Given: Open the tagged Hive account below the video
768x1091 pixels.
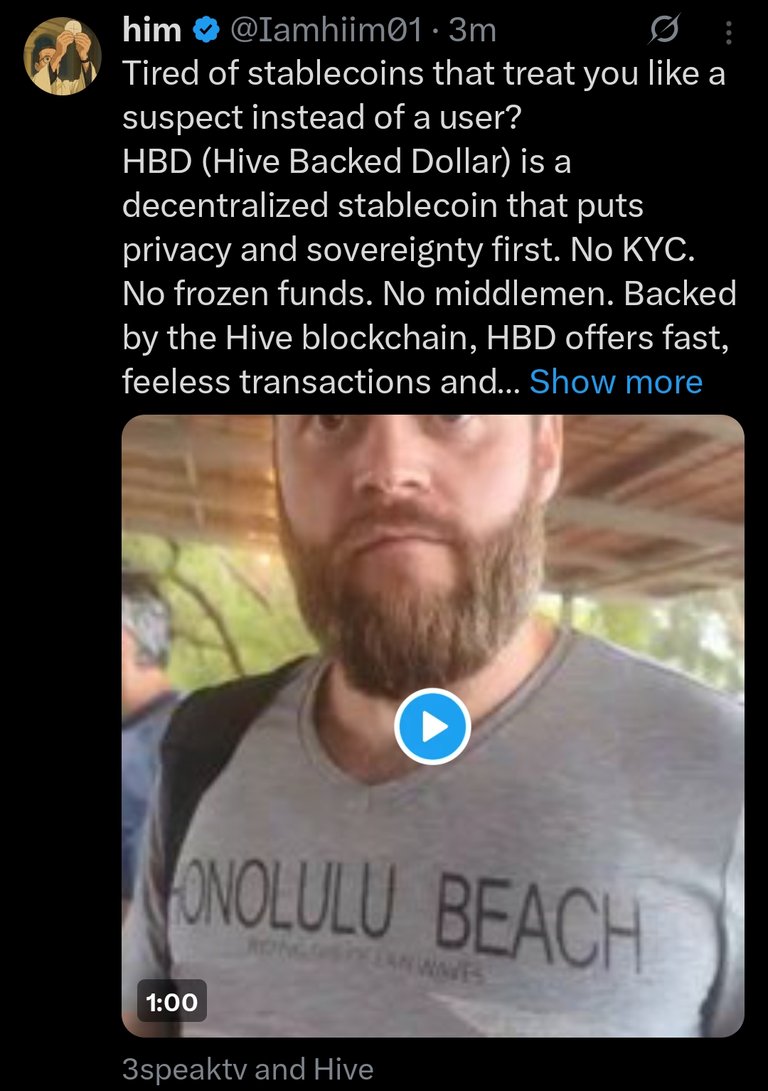Looking at the screenshot, I should (x=343, y=1069).
